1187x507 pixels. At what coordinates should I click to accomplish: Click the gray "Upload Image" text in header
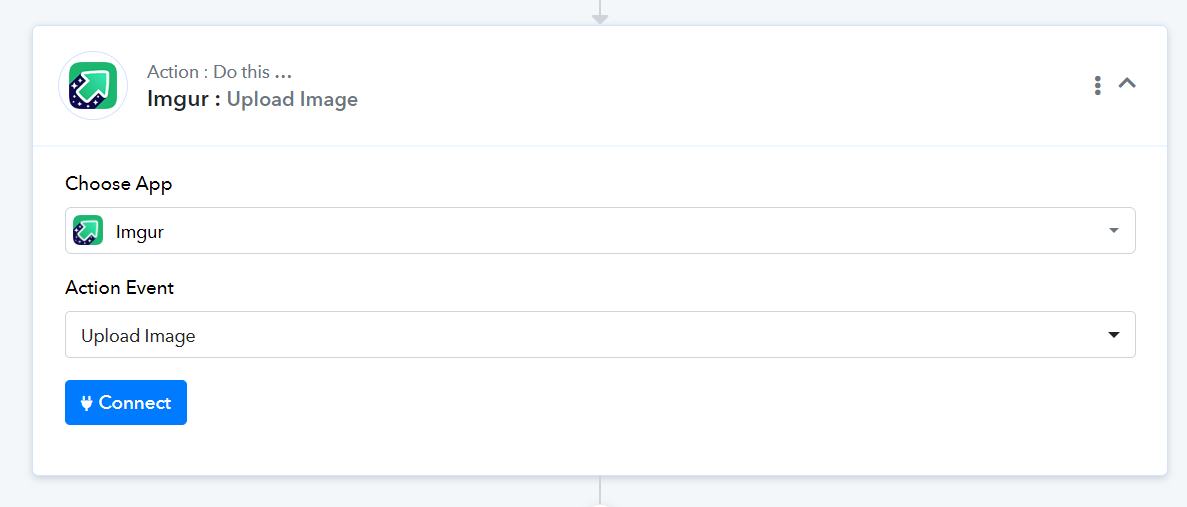point(292,99)
